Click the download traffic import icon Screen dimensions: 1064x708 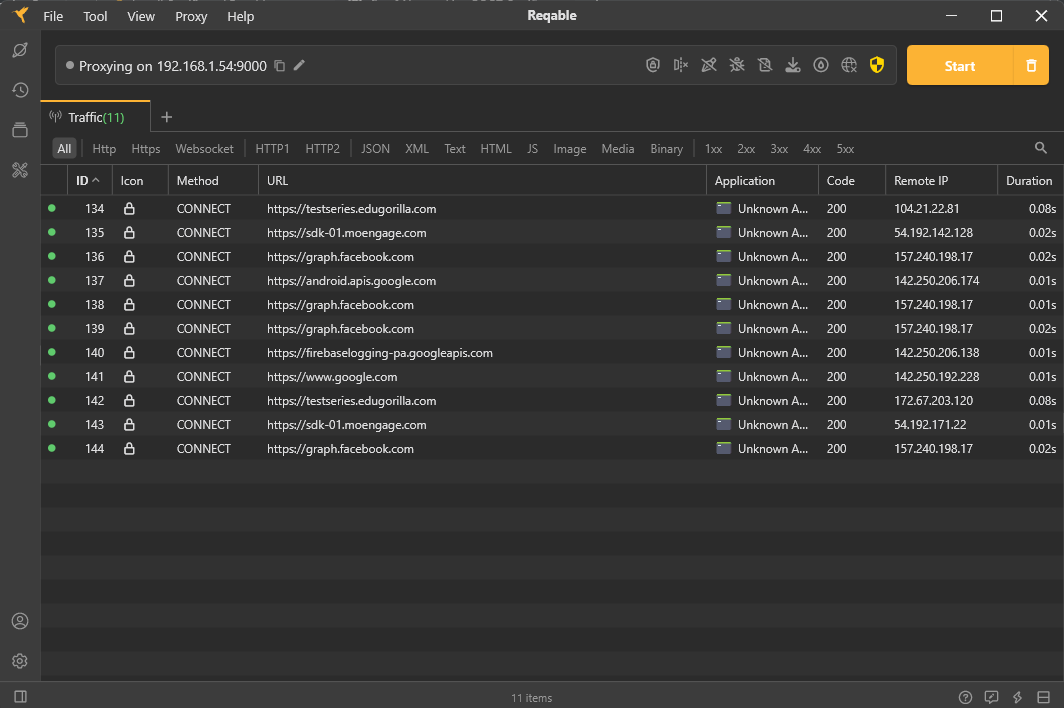[x=793, y=64]
